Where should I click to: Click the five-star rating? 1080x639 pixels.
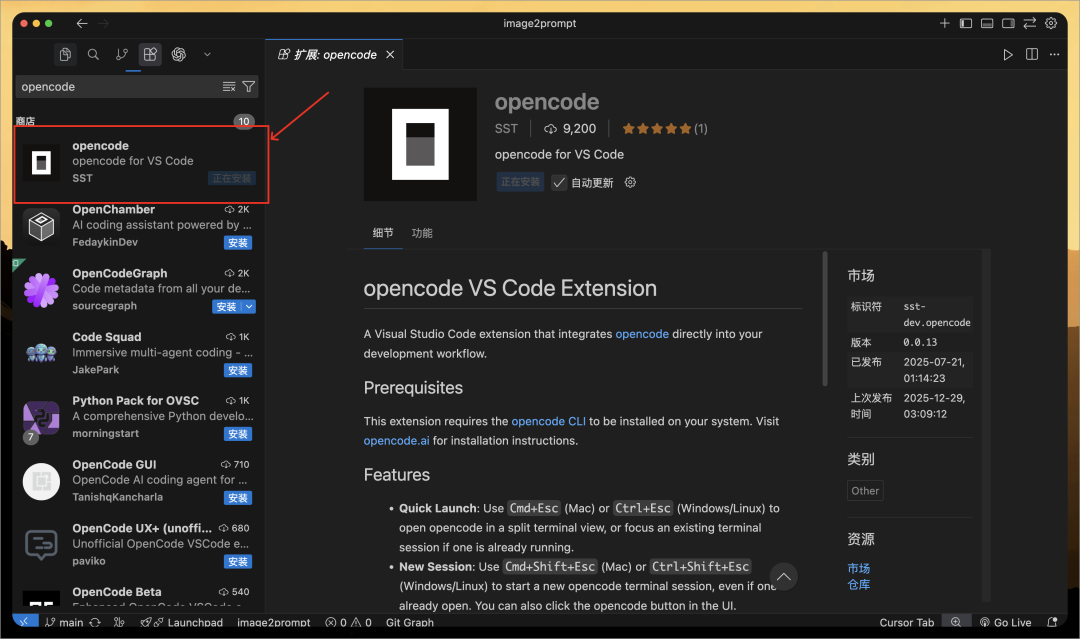(657, 129)
